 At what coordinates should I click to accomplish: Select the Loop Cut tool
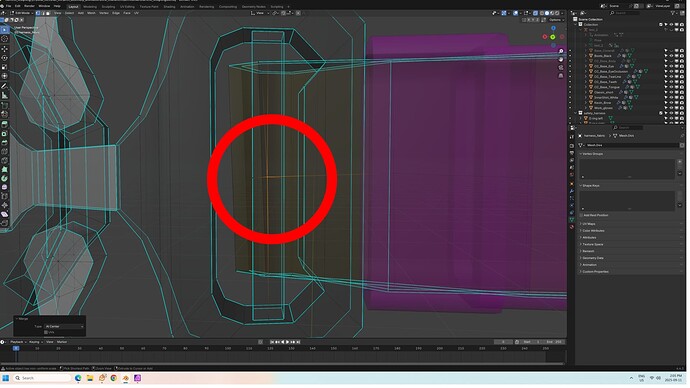pyautogui.click(x=4, y=152)
